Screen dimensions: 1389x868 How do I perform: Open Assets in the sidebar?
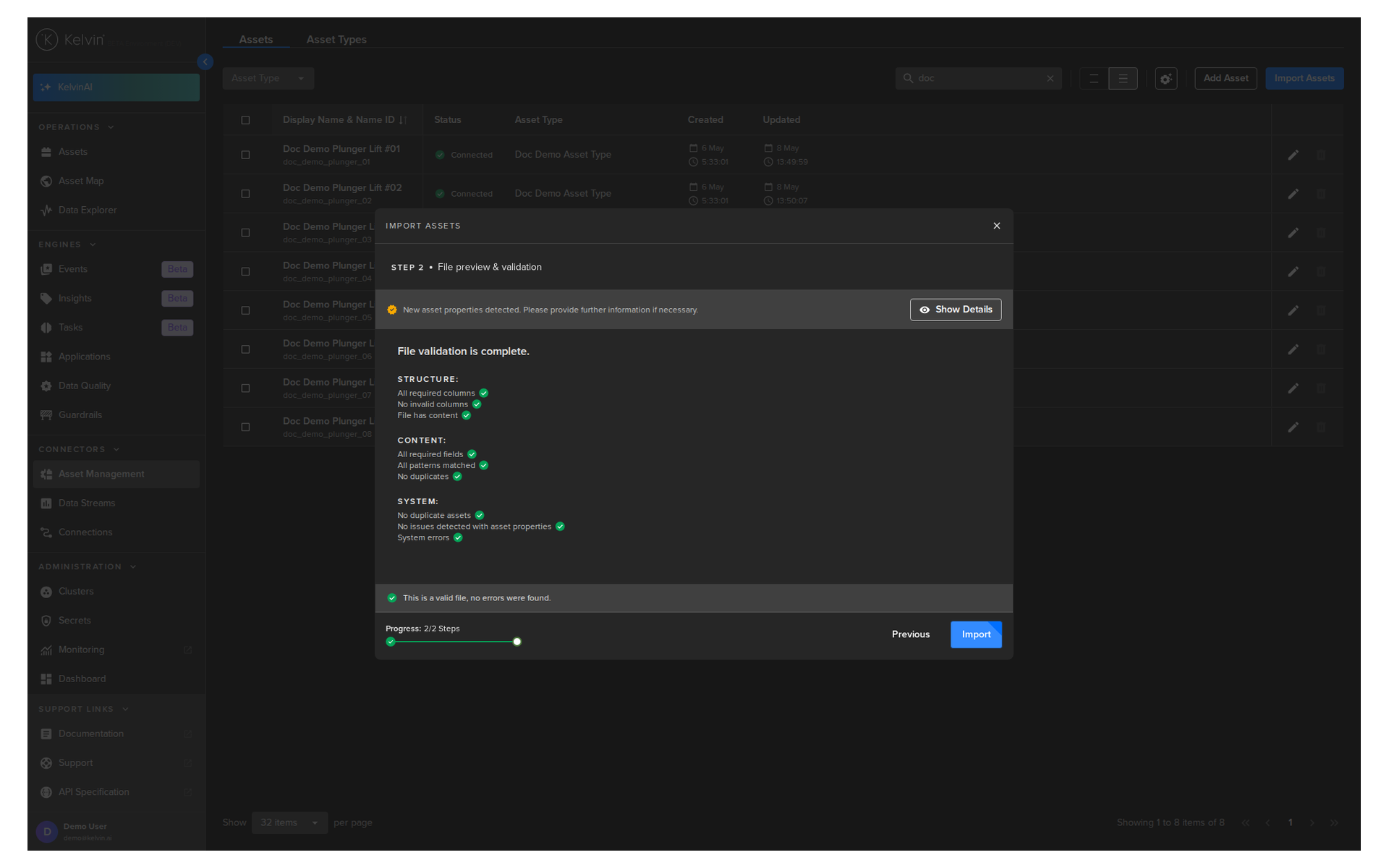(72, 152)
